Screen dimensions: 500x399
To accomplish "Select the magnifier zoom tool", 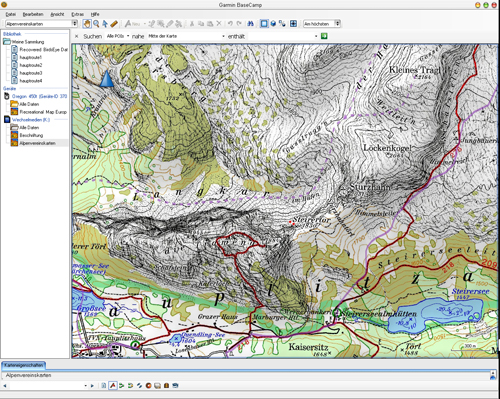I will click(96, 24).
